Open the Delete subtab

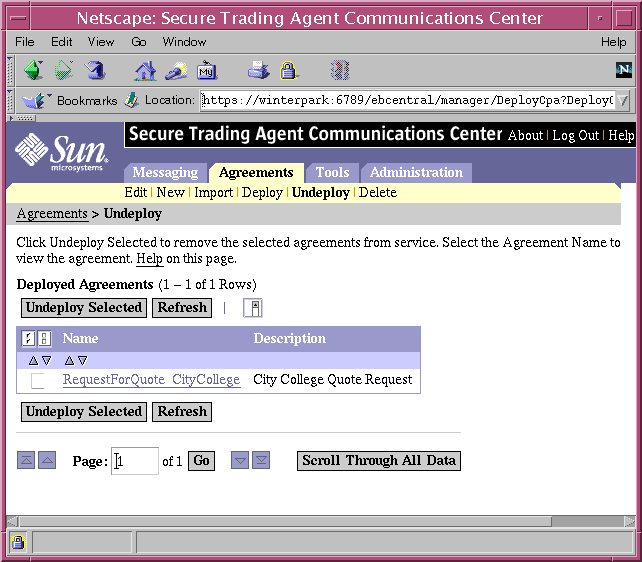point(378,192)
